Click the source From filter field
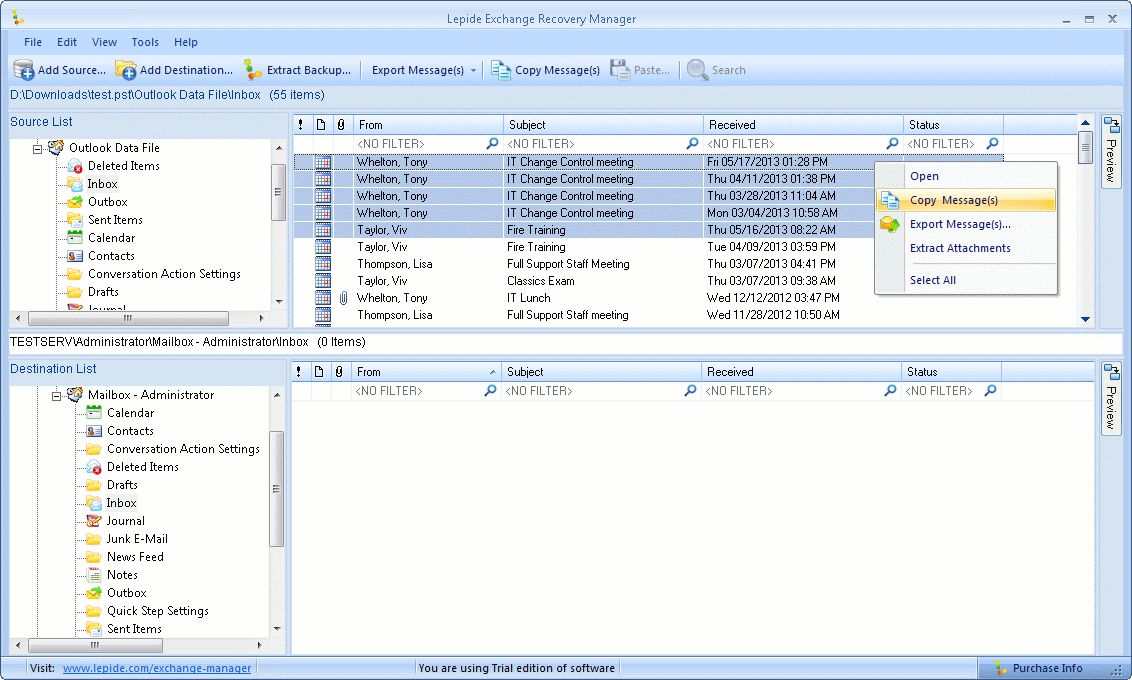Screen dimensions: 1132x680 (427, 144)
